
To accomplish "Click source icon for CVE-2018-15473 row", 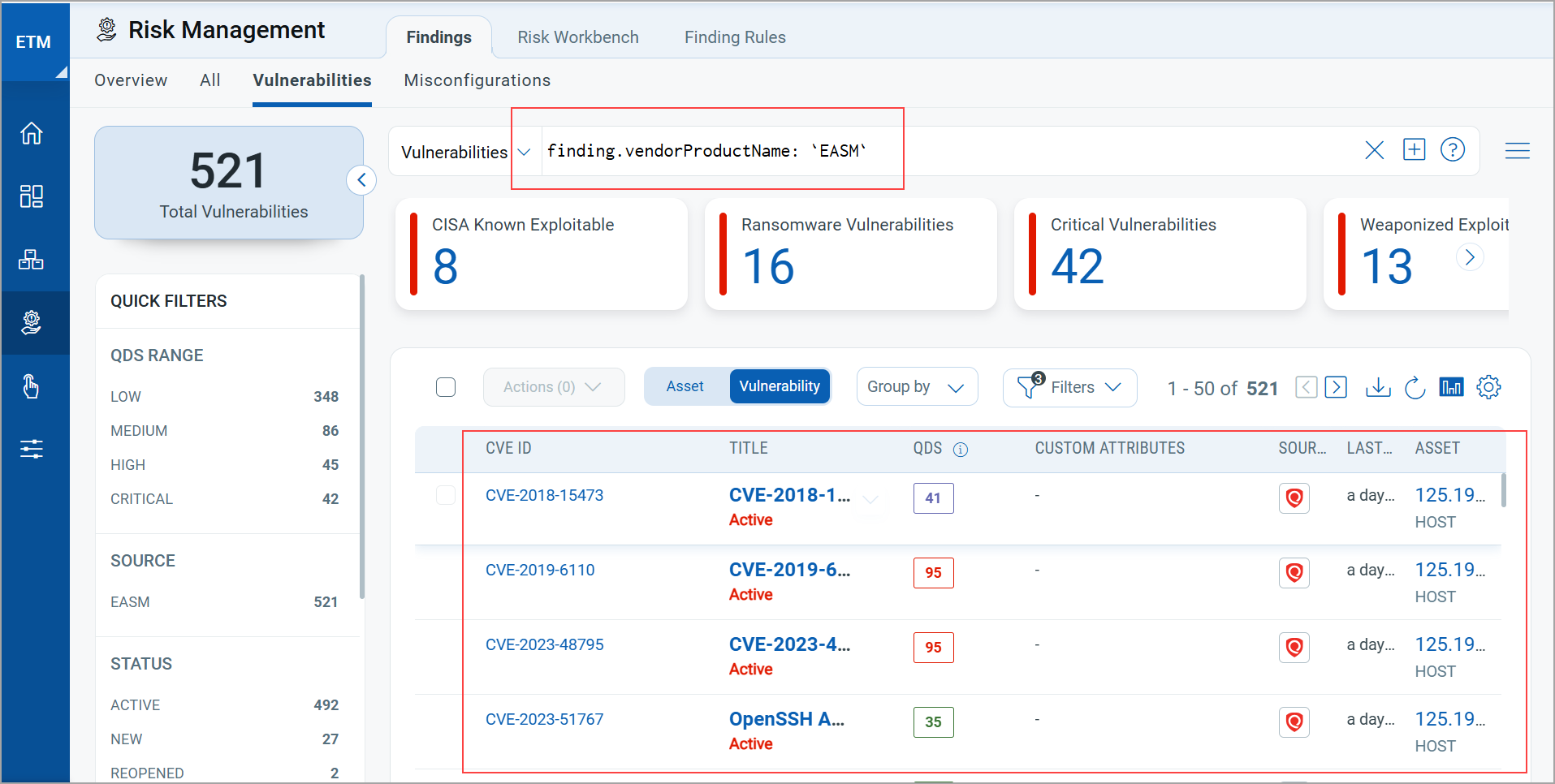I will tap(1294, 498).
